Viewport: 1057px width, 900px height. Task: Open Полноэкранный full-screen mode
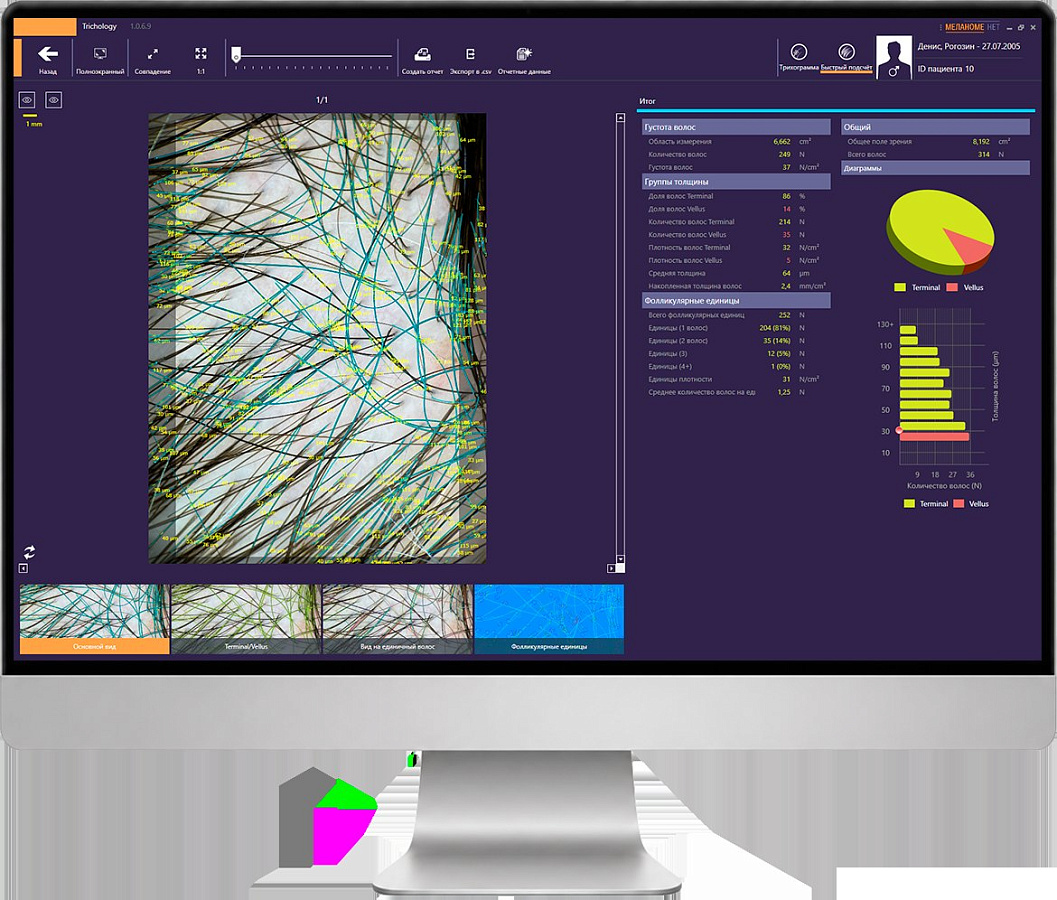tap(100, 59)
